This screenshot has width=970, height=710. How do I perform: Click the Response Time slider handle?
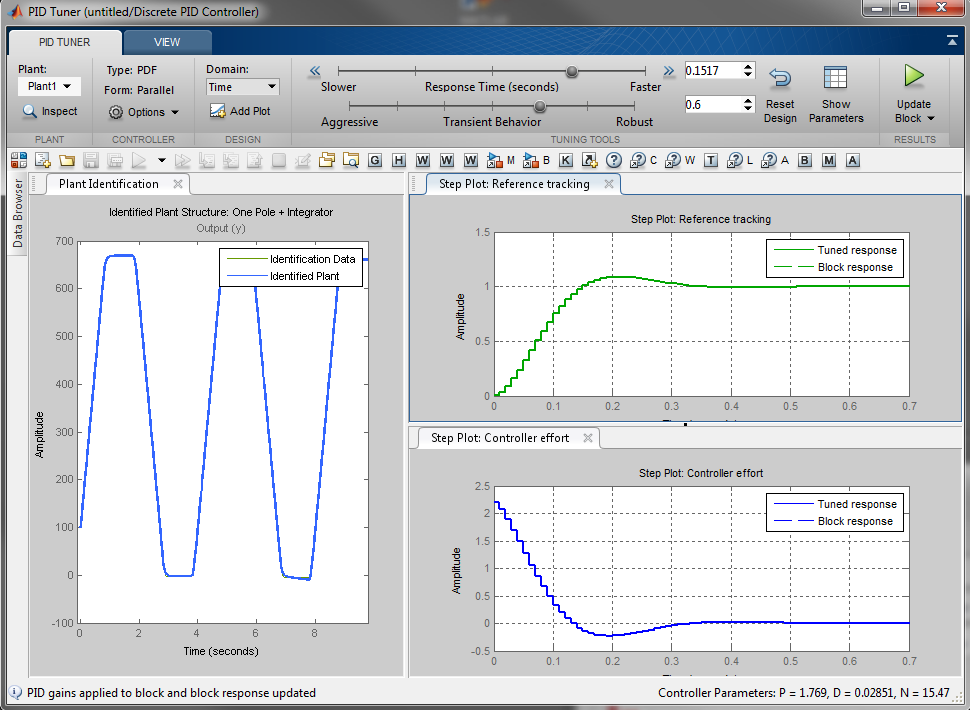(572, 71)
